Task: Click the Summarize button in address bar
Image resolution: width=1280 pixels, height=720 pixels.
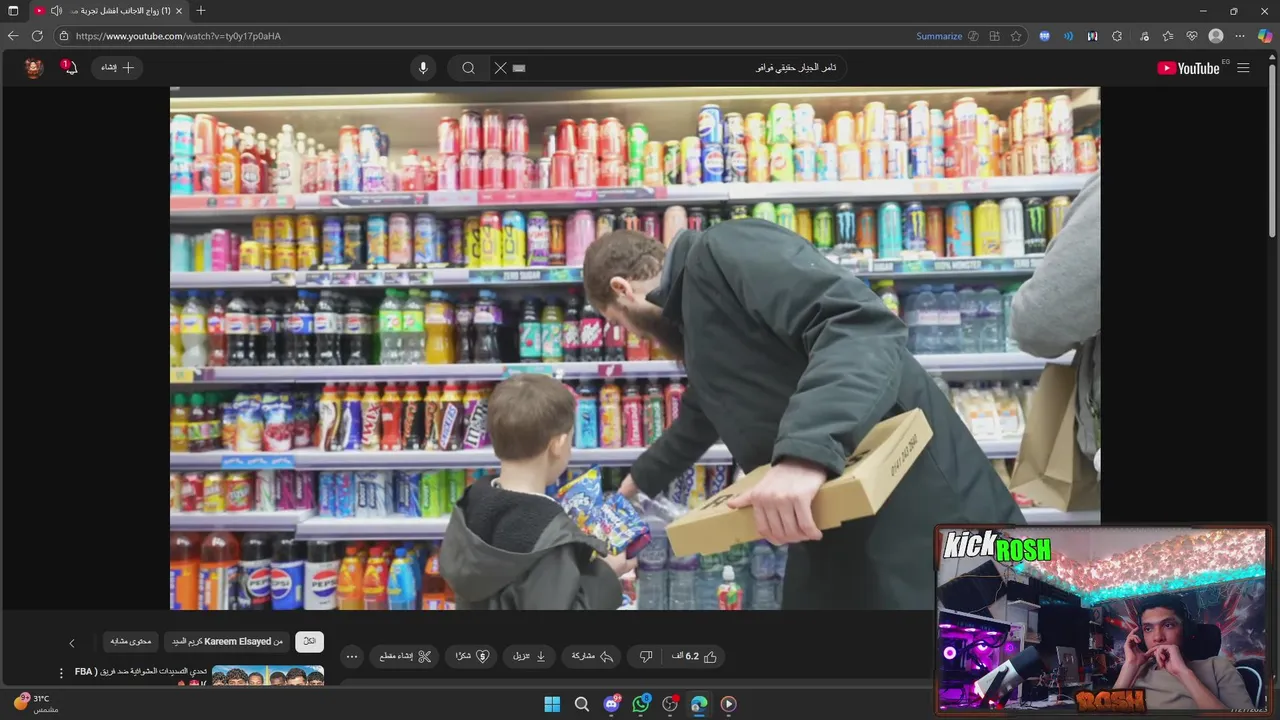Action: [939, 36]
